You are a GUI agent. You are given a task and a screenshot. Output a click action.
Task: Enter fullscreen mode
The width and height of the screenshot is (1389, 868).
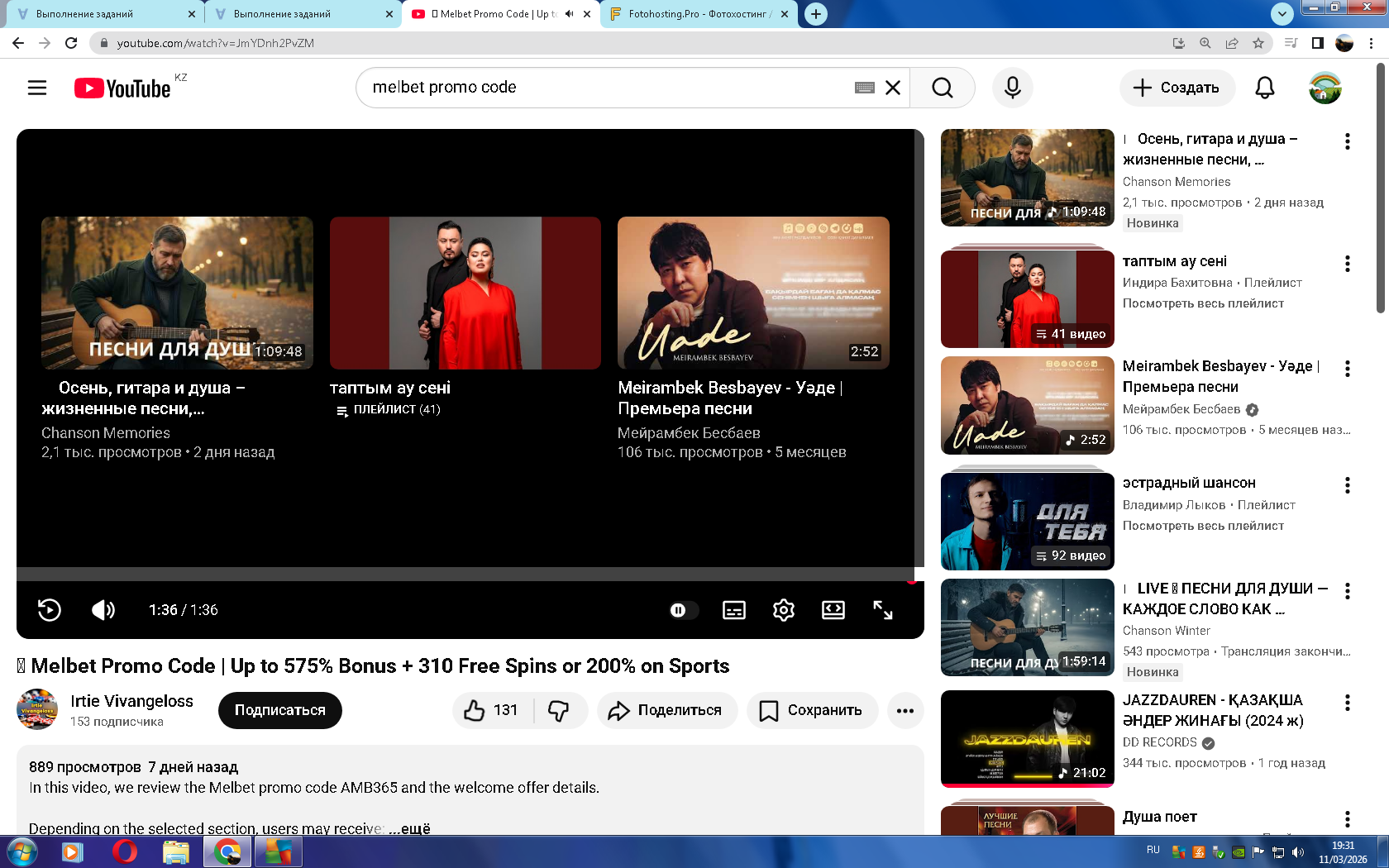tap(883, 610)
